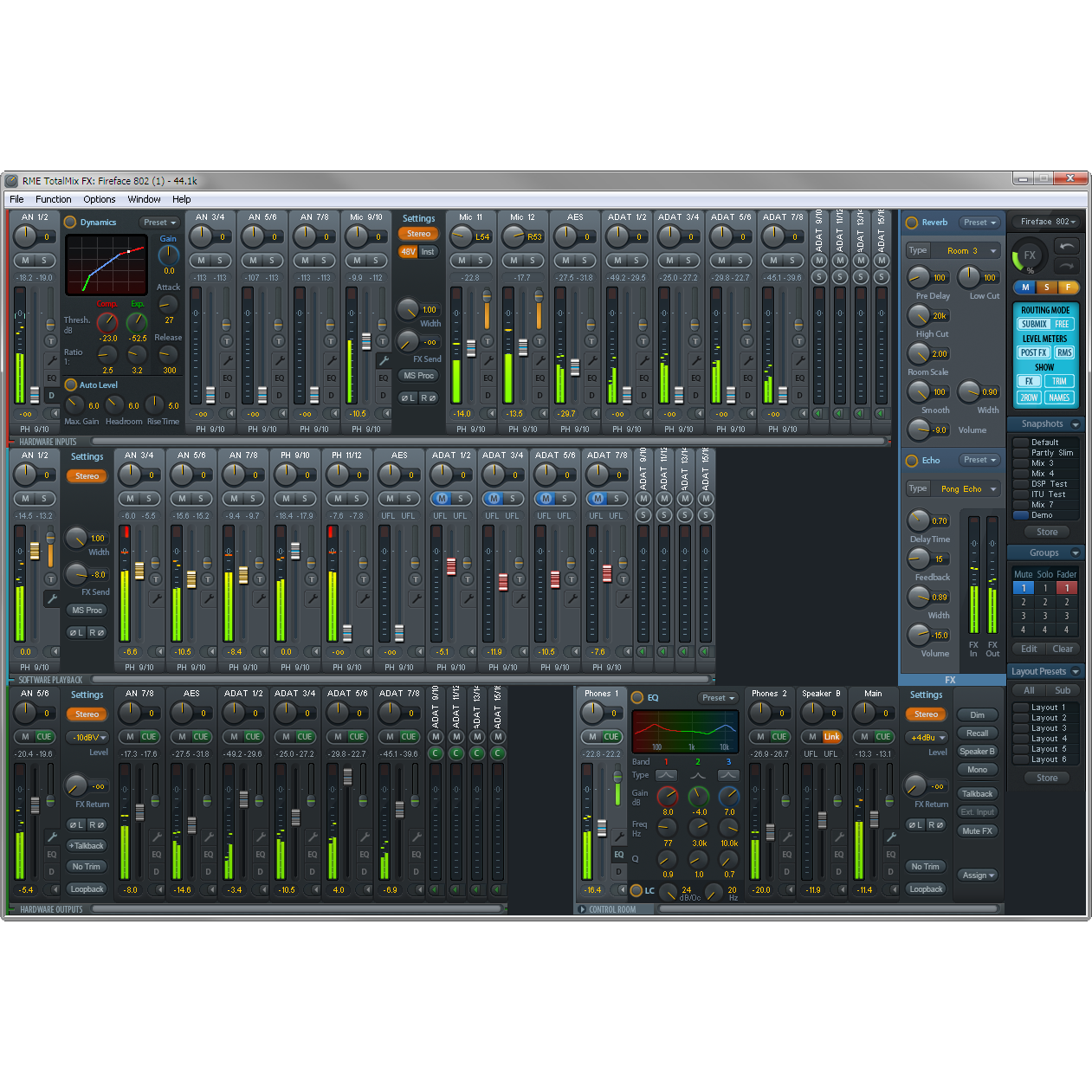The width and height of the screenshot is (1092, 1092).
Task: Open the Assign dropdown in Control Room
Action: 979,876
